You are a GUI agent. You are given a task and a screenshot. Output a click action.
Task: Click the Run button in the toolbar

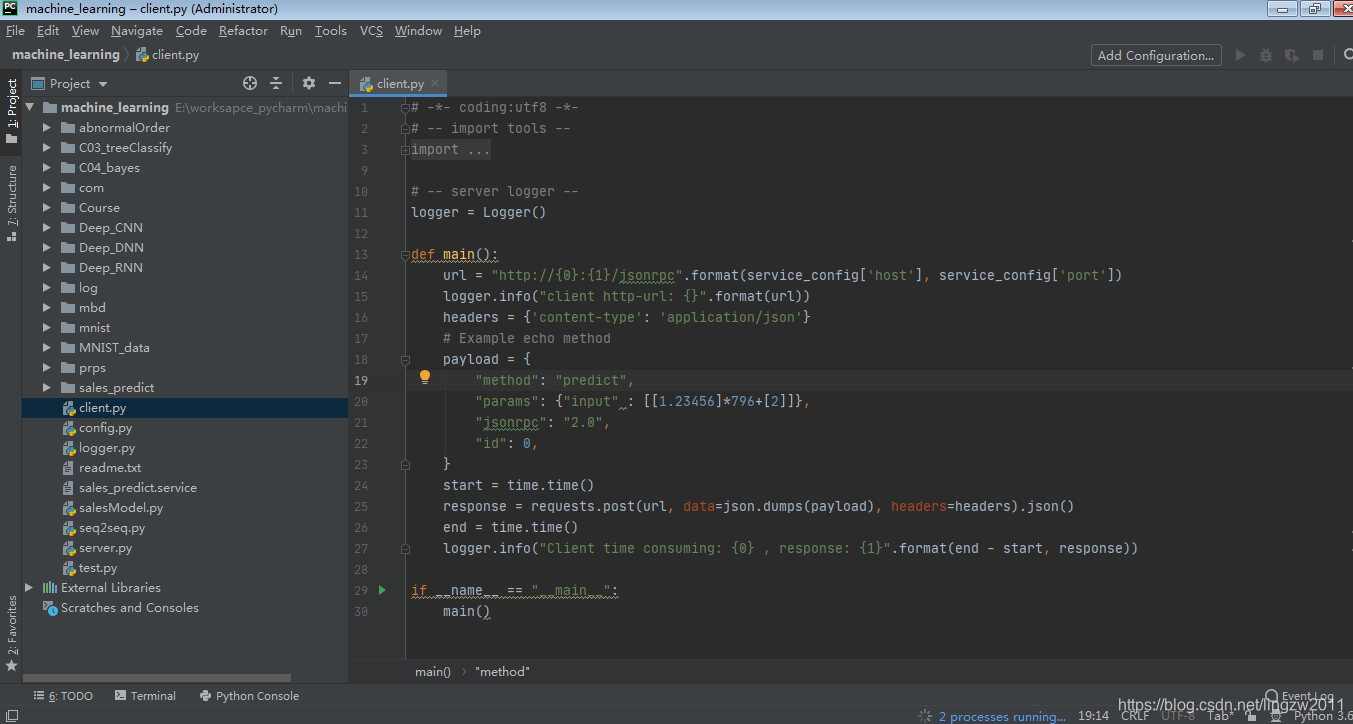[1241, 56]
